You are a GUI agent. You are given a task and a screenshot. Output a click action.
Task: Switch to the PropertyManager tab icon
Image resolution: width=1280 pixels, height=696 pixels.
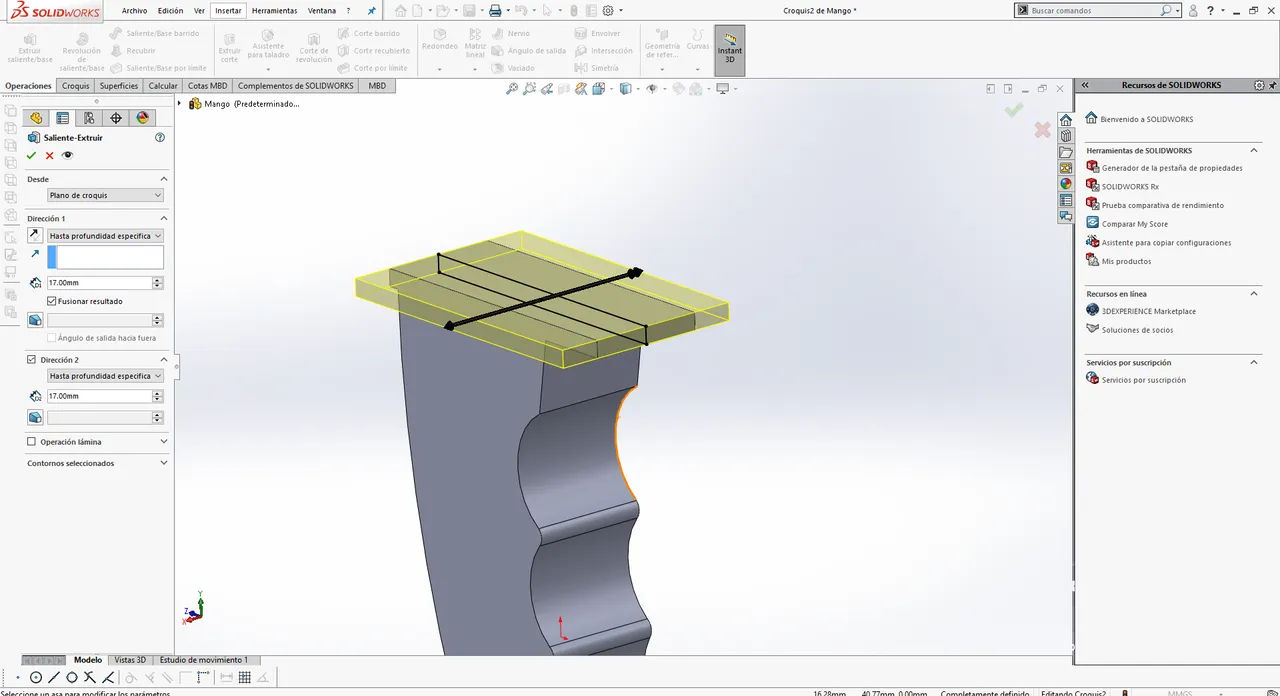[62, 118]
